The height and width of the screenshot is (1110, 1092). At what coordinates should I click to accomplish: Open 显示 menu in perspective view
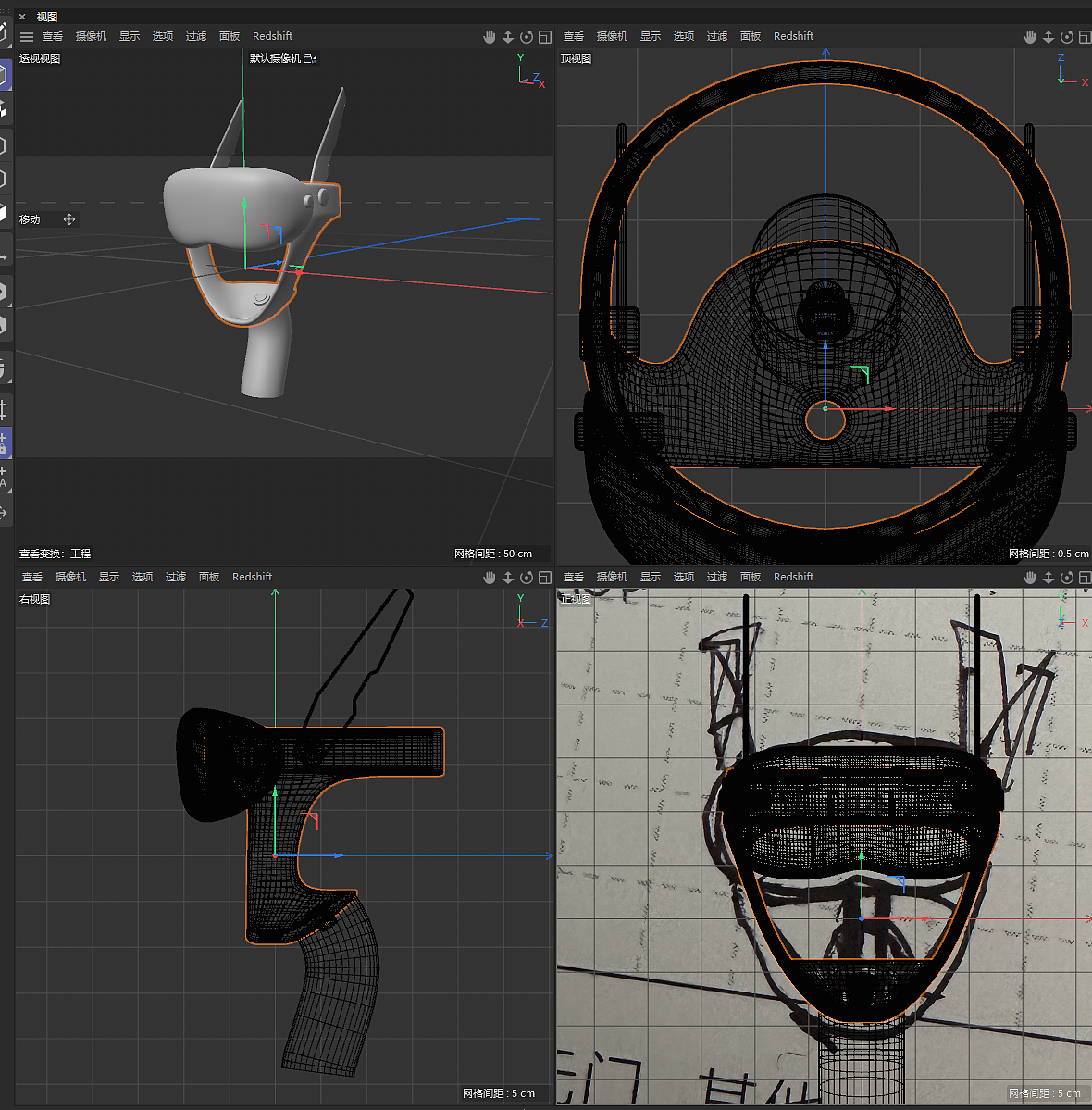[130, 36]
